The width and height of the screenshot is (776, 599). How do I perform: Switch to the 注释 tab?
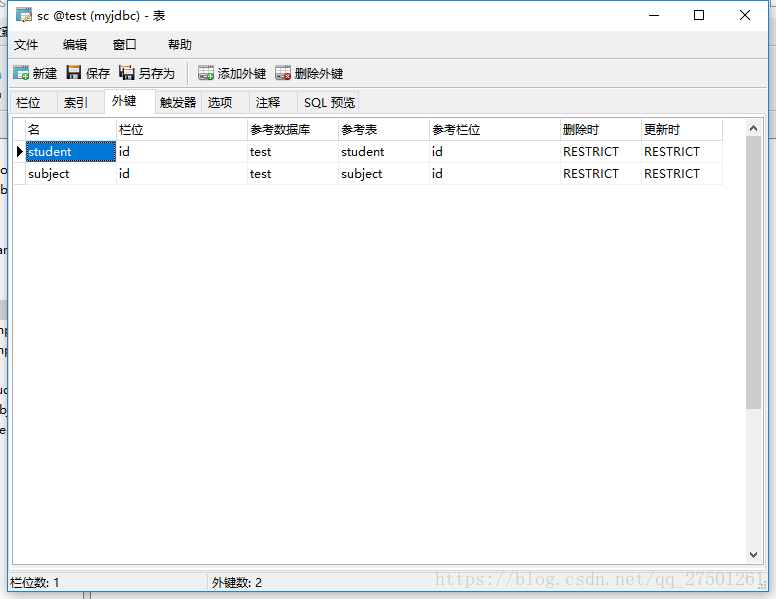(x=273, y=102)
